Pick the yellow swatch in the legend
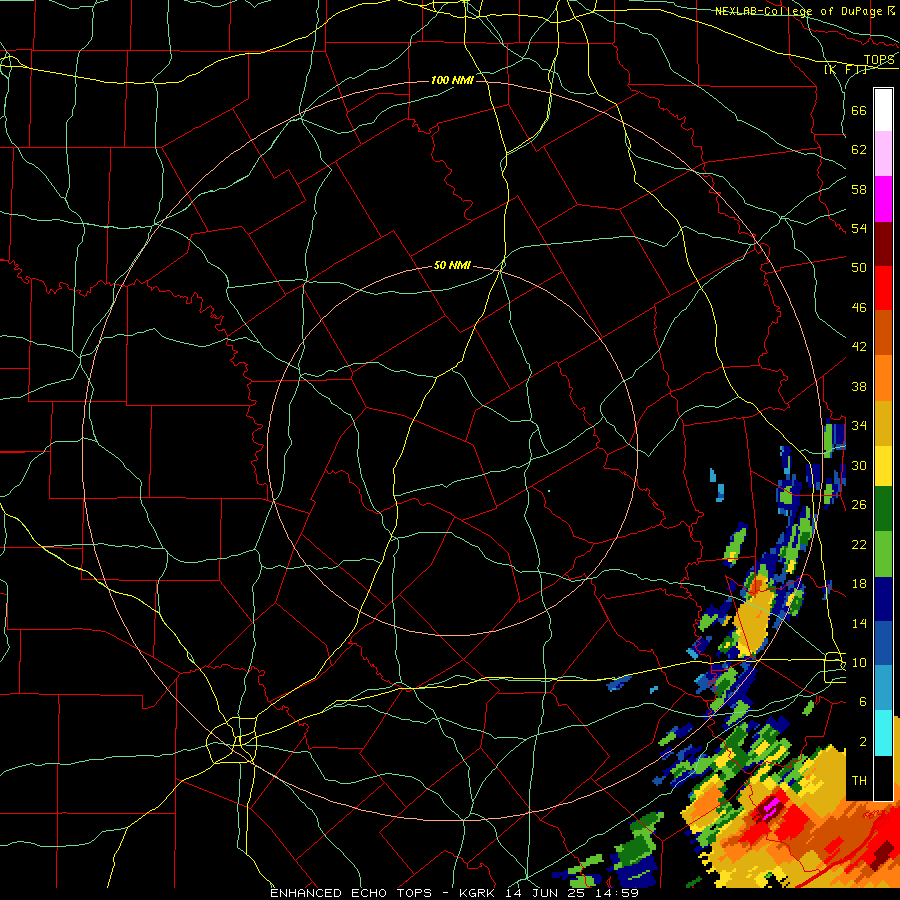 click(x=883, y=465)
